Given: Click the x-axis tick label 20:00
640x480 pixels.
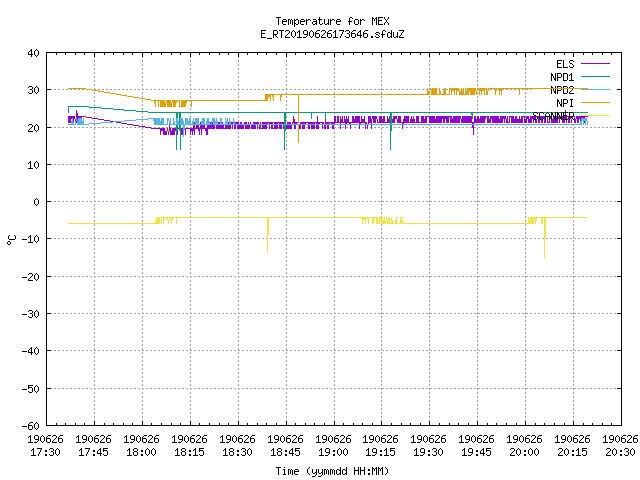Looking at the screenshot, I should point(524,452).
